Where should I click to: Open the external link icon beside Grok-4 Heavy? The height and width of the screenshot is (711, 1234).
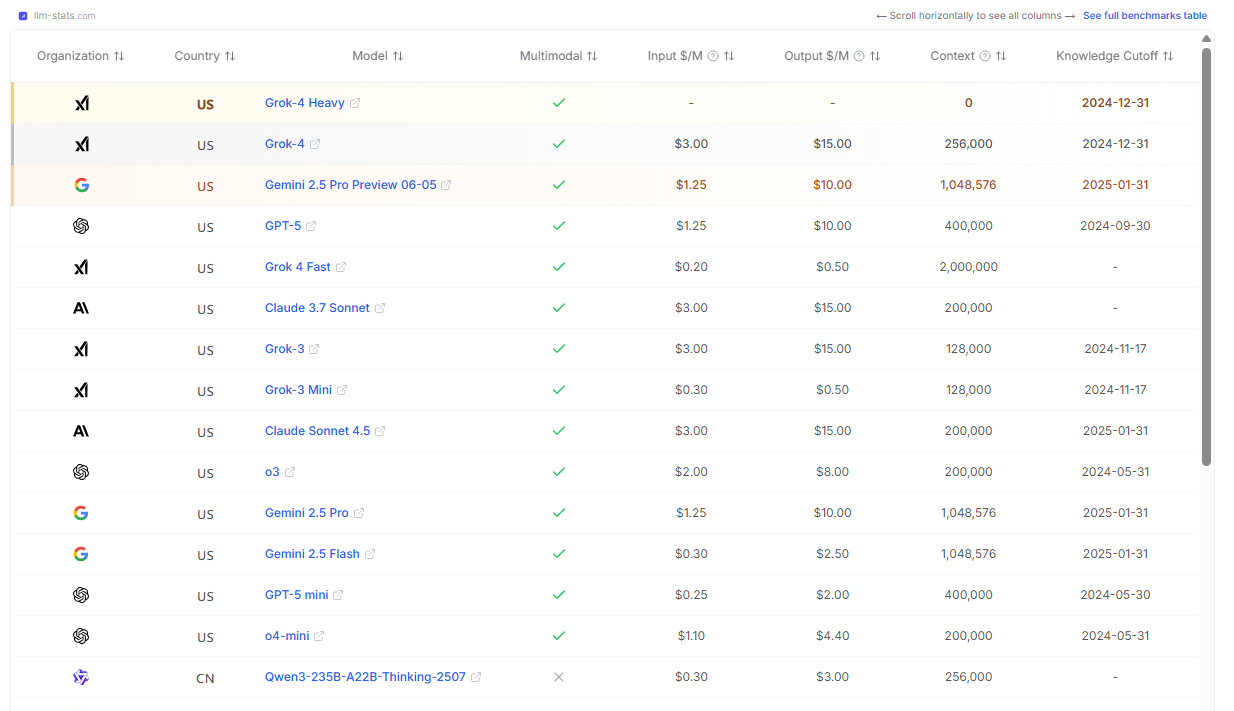pos(355,103)
